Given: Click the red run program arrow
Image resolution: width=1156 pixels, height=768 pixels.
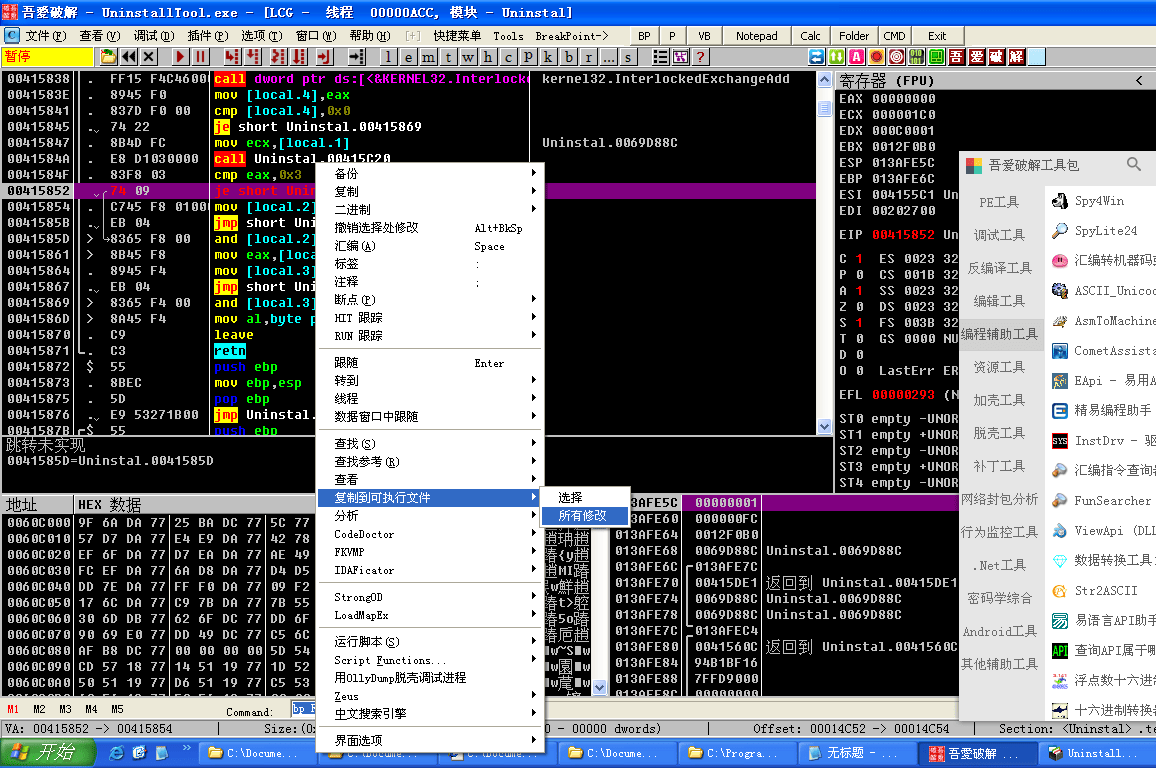Looking at the screenshot, I should 181,57.
